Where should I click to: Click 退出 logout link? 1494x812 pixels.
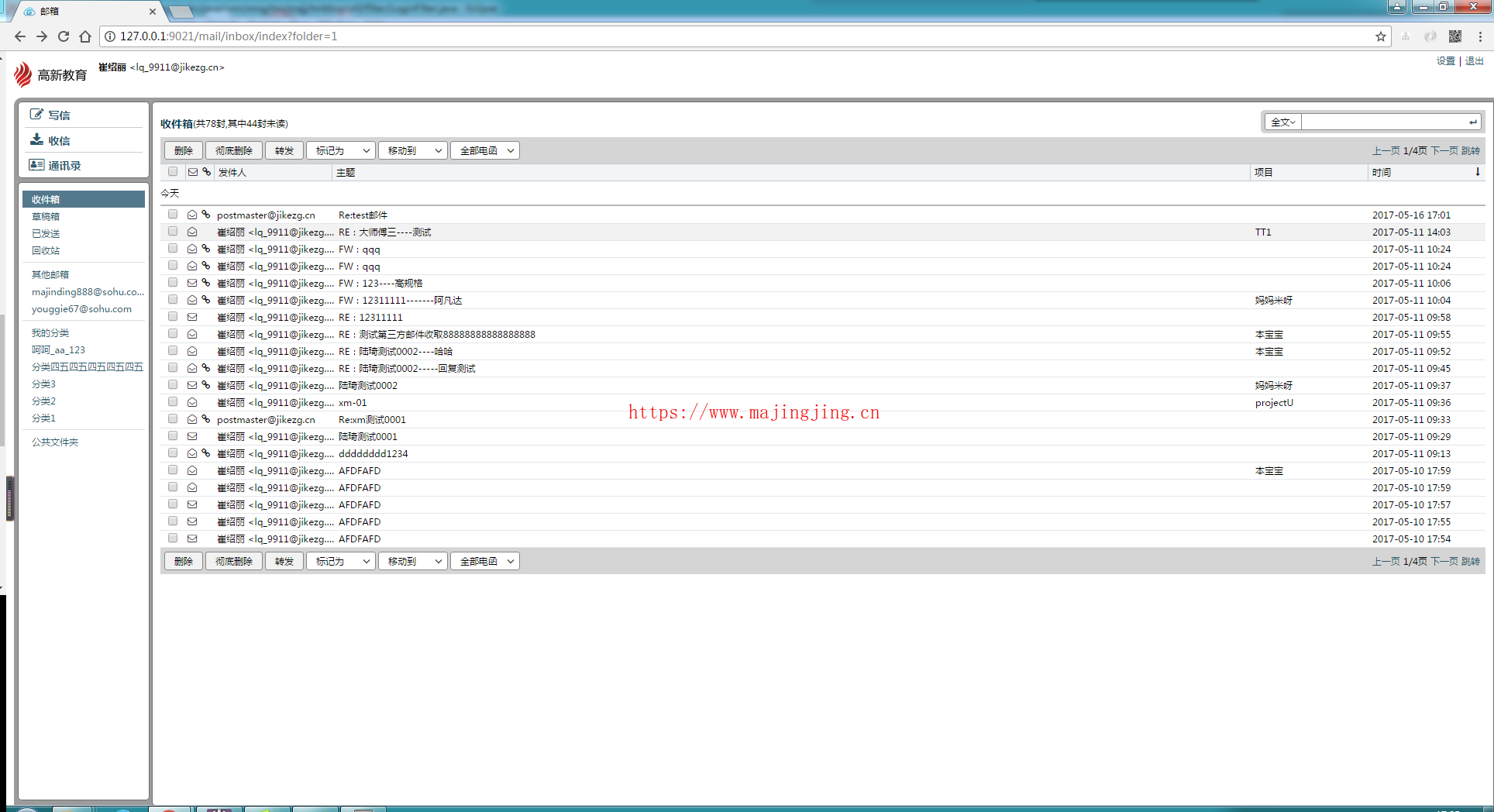pyautogui.click(x=1474, y=60)
